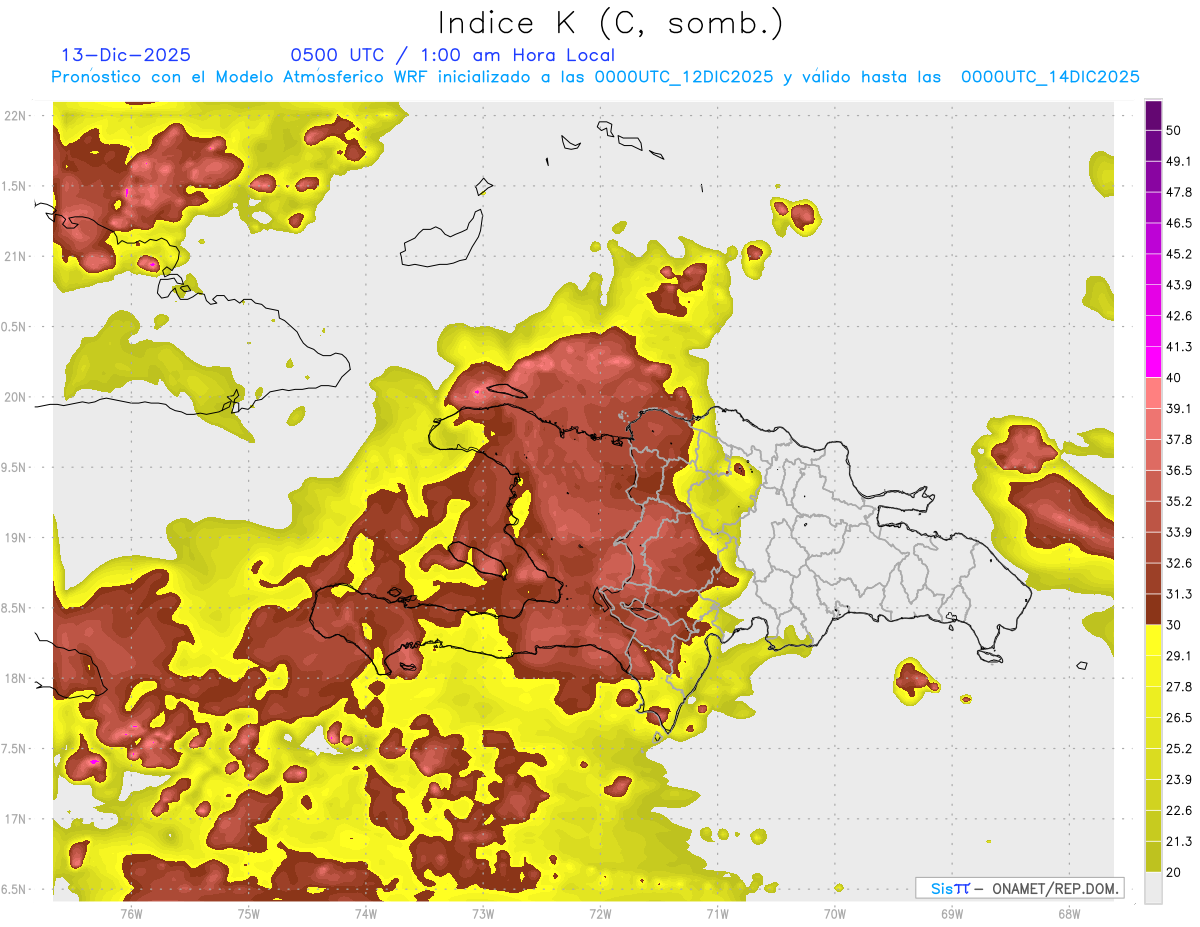The height and width of the screenshot is (927, 1200).
Task: Click the 17N latitude label
Action: pos(16,820)
